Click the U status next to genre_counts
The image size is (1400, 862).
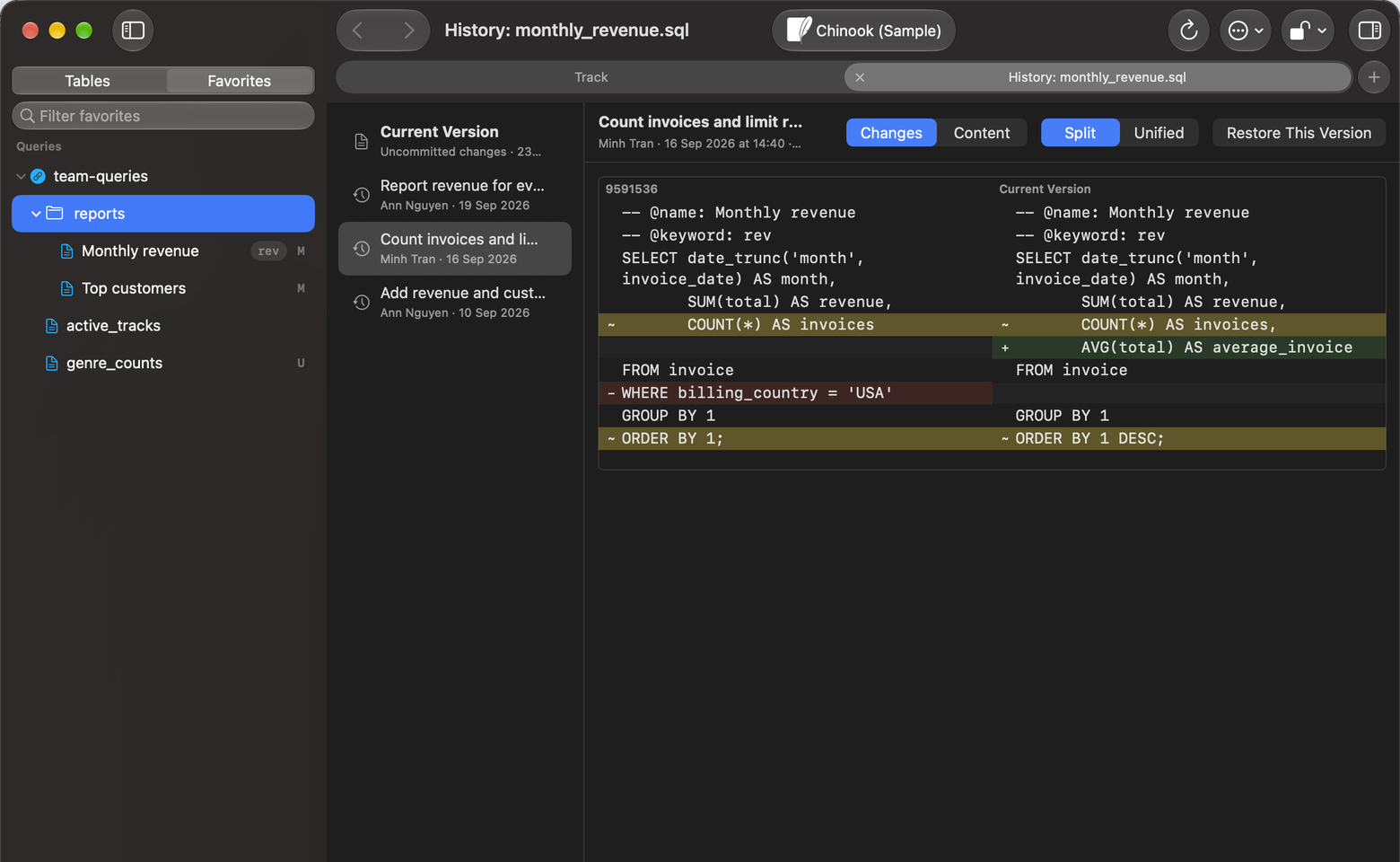point(301,363)
